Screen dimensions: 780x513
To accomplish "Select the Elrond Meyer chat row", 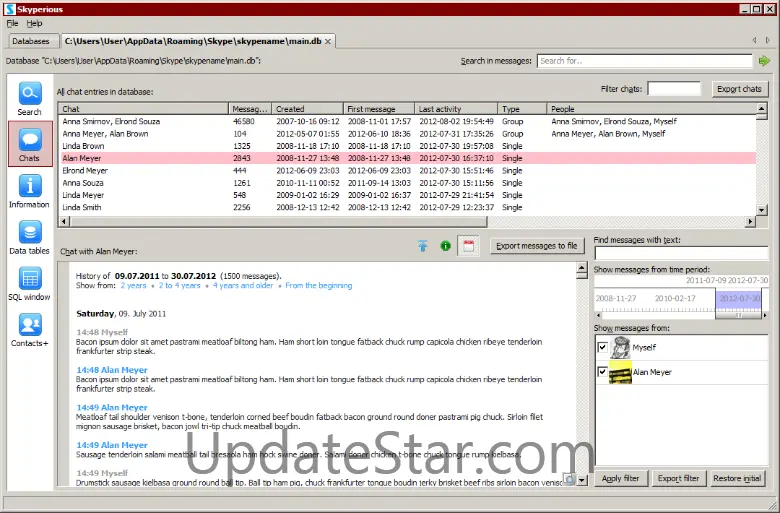I will pyautogui.click(x=407, y=171).
